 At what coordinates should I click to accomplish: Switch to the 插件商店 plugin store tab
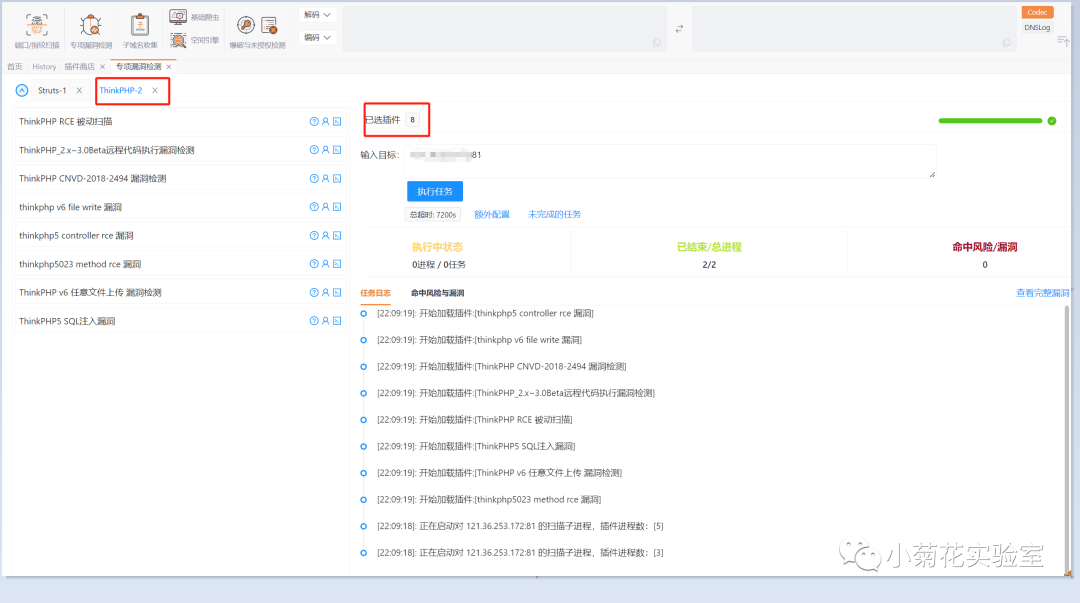79,67
